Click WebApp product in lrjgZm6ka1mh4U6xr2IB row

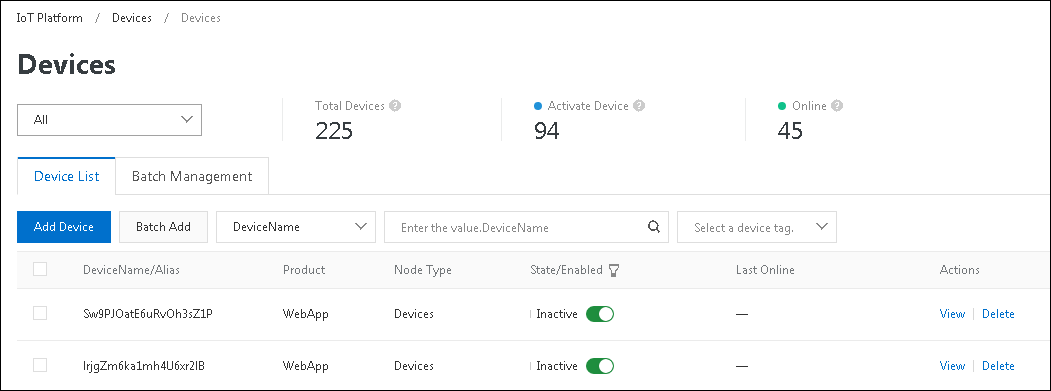tap(306, 366)
